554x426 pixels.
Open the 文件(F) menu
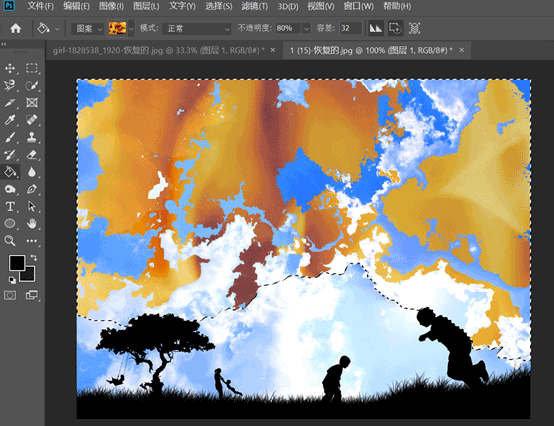tap(41, 6)
